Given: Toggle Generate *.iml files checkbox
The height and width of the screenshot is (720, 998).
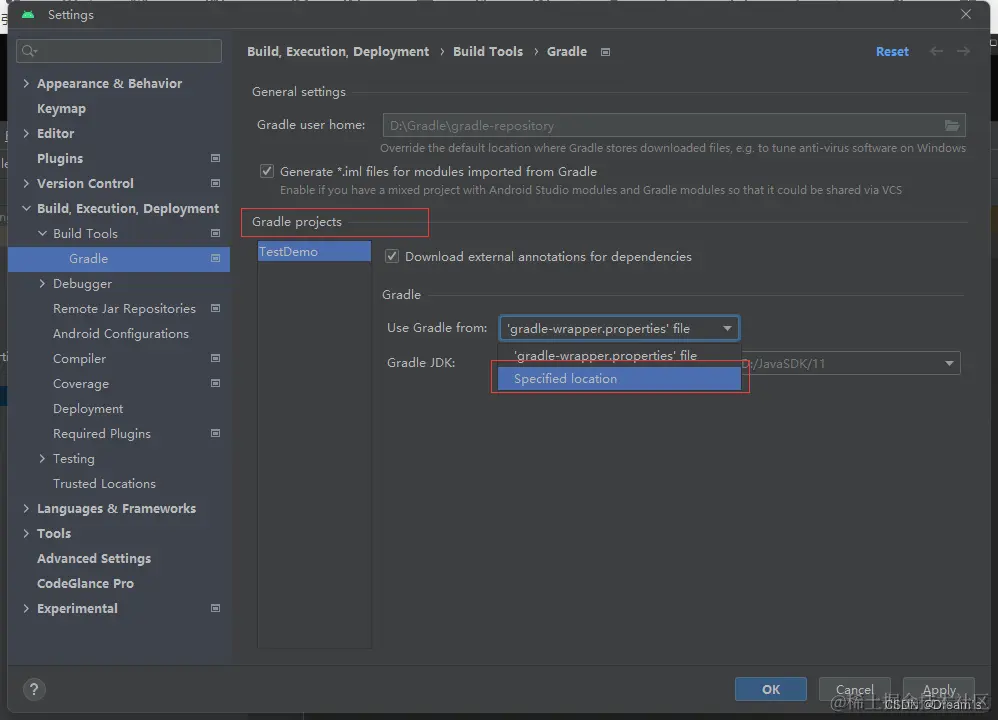Looking at the screenshot, I should 267,171.
